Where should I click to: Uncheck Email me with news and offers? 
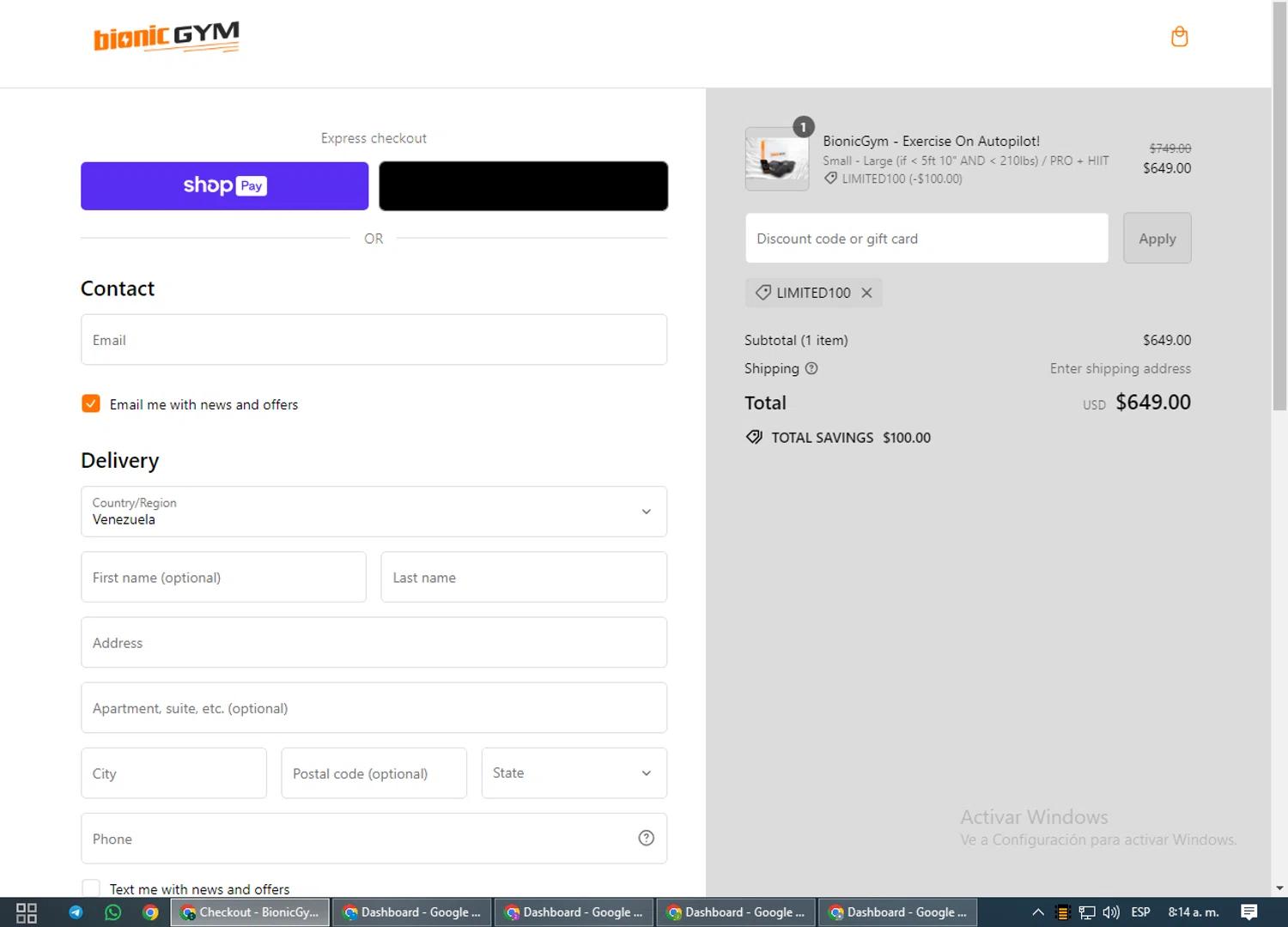click(x=91, y=404)
